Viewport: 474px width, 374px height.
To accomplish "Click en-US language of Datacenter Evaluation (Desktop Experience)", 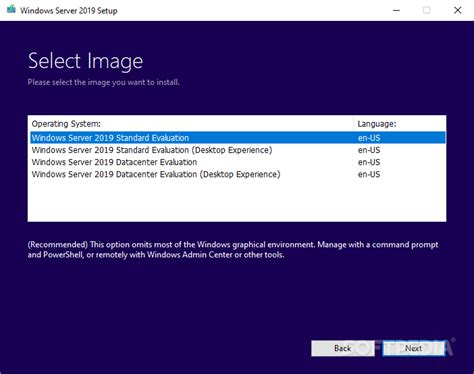I will pyautogui.click(x=369, y=174).
